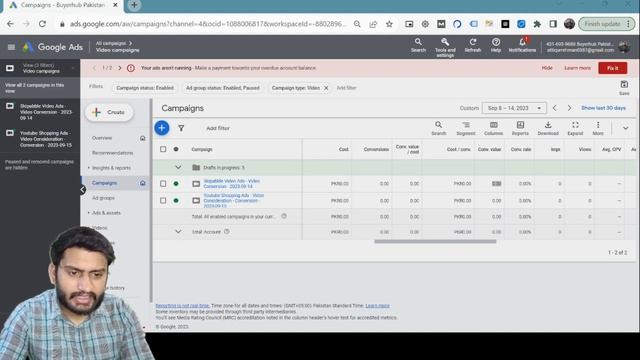Open More options in table toolbar
640x360 pixels.
pos(598,128)
